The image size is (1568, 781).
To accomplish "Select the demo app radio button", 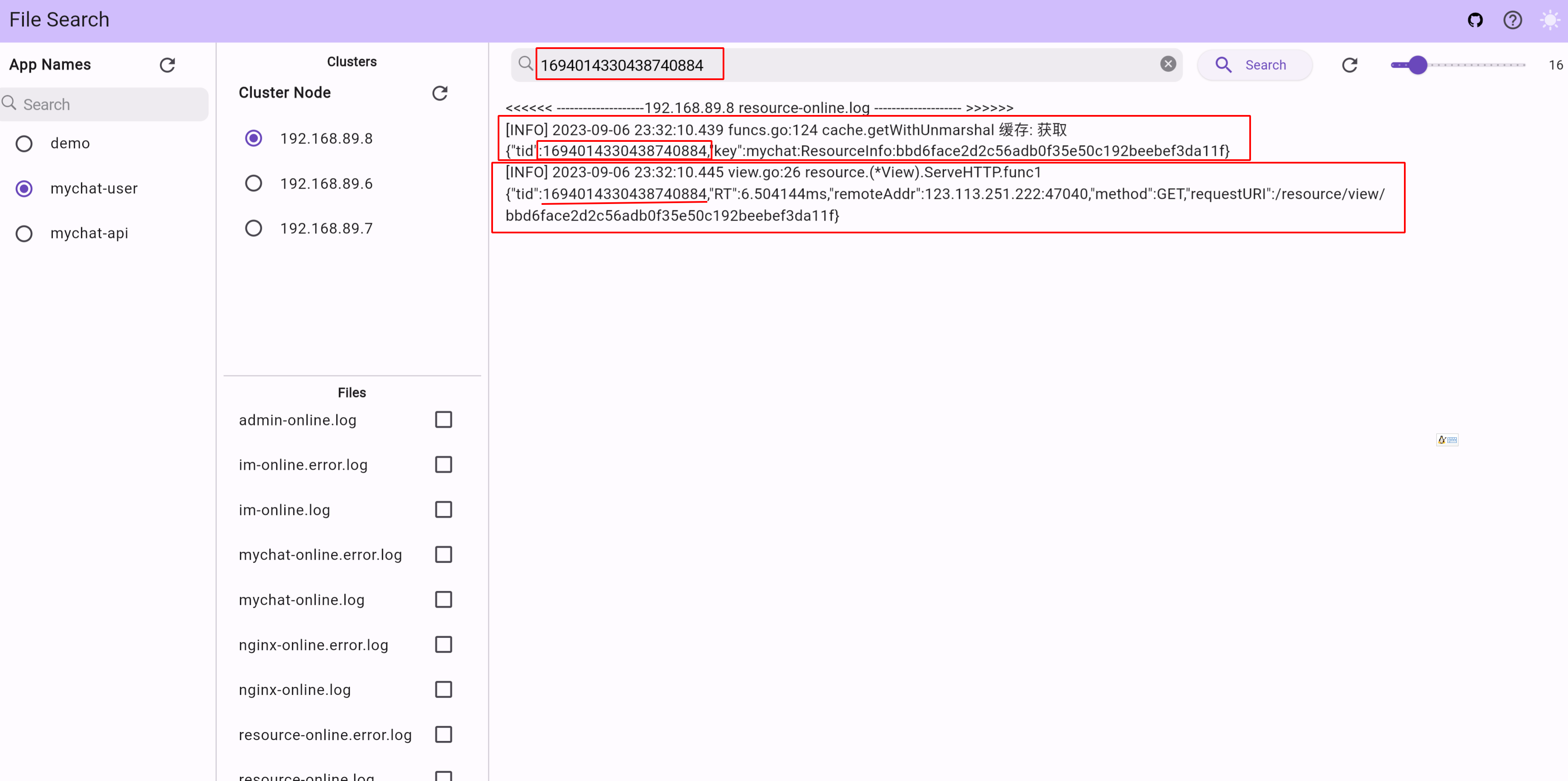I will (24, 144).
